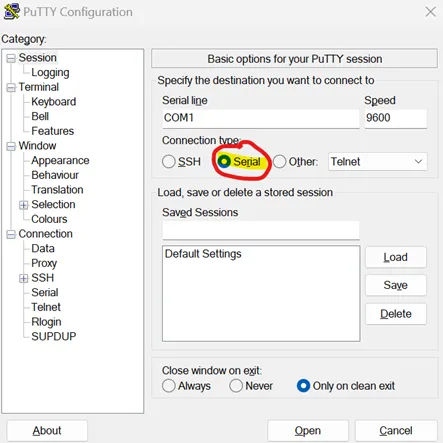Click the PuTTY icon in title bar

click(x=12, y=11)
